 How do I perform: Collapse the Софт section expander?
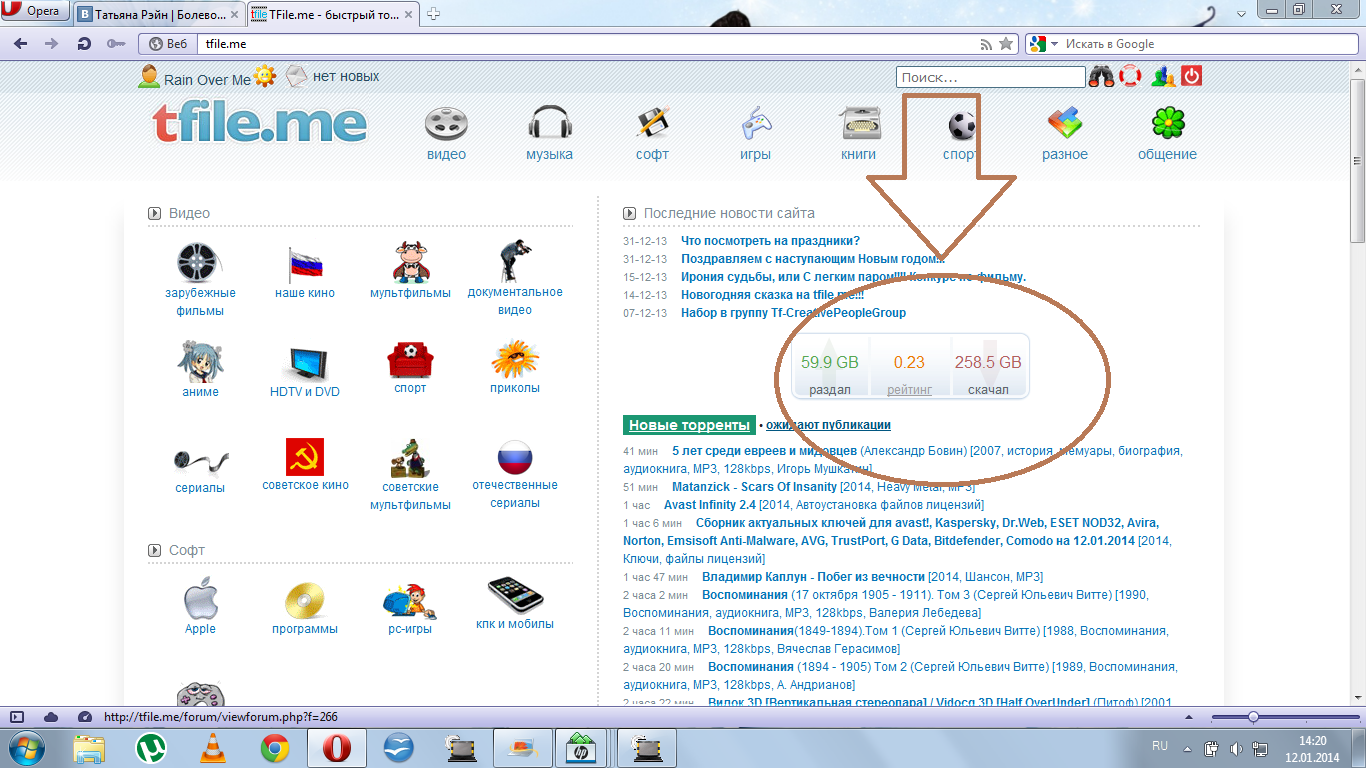154,550
